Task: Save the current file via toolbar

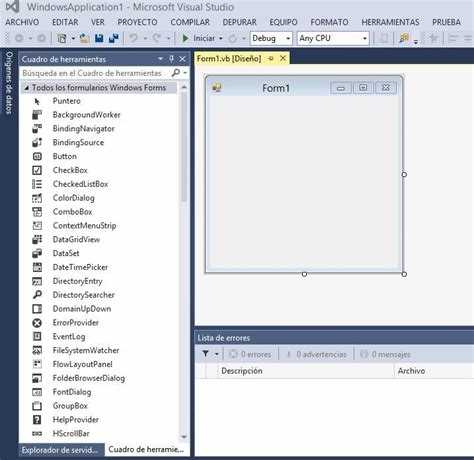Action: click(99, 38)
